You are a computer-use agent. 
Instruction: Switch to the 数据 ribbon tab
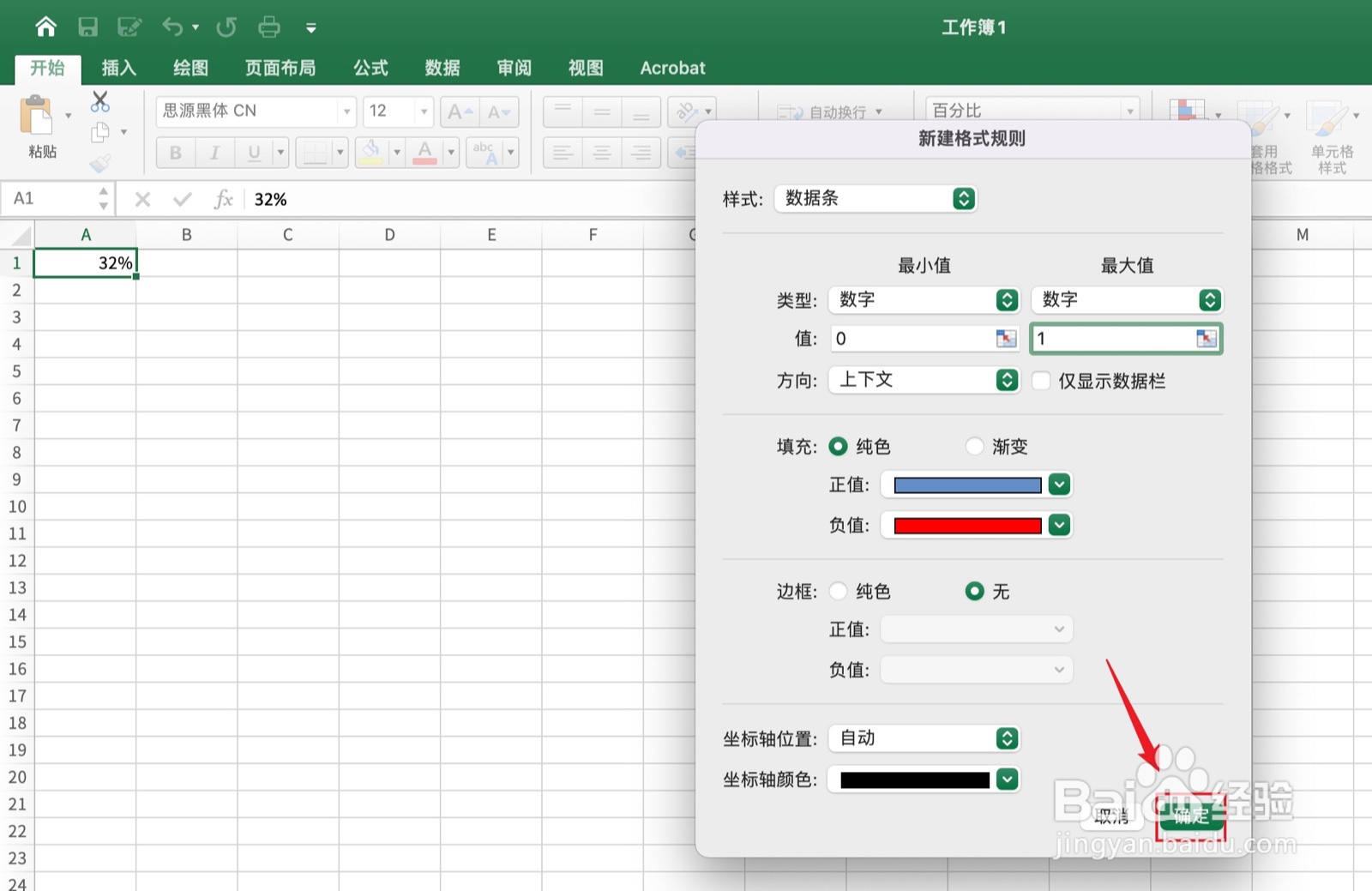tap(442, 68)
